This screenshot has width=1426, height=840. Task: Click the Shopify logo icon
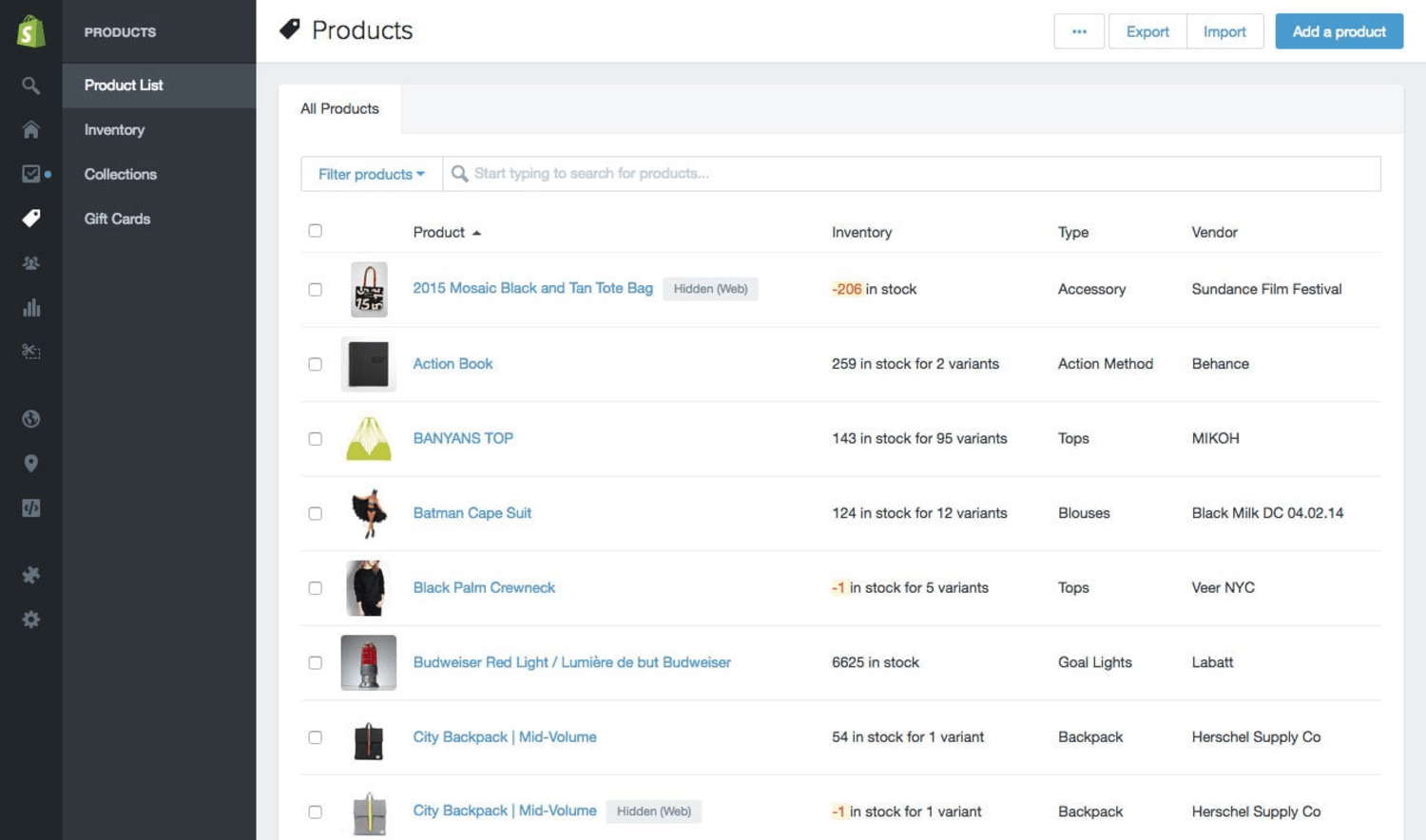coord(30,31)
